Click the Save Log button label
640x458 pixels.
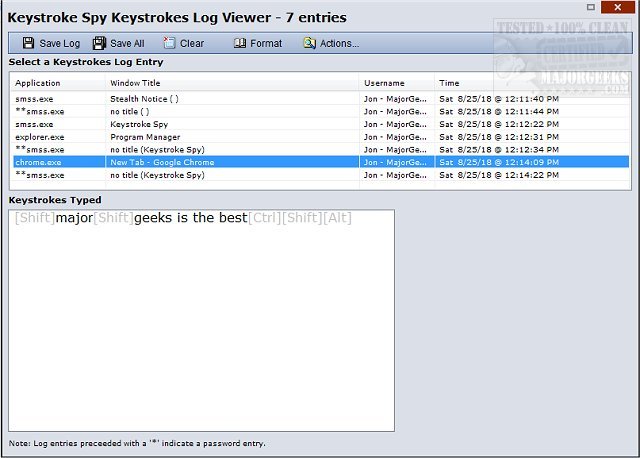click(x=60, y=43)
